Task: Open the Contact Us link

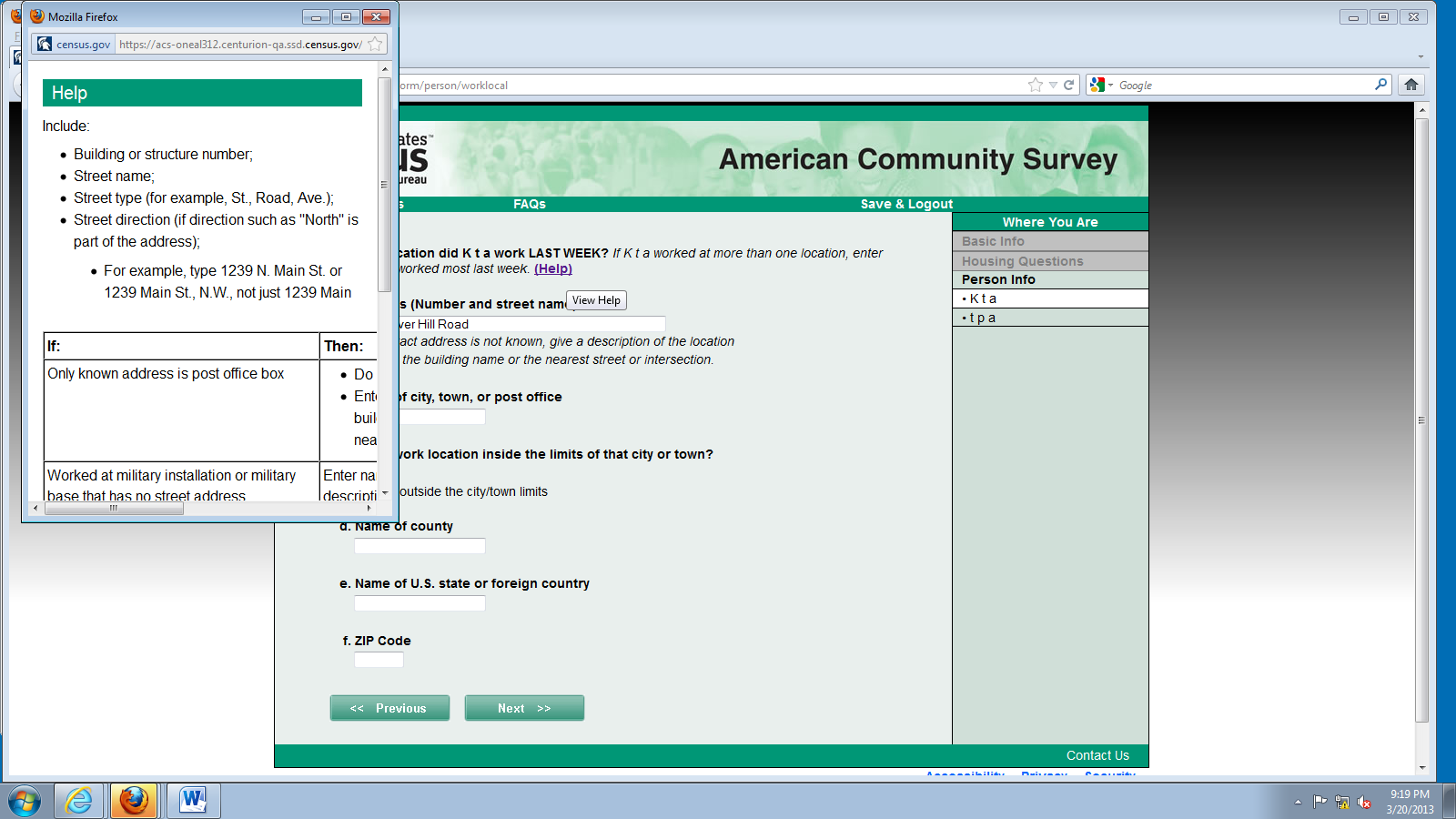Action: (x=1097, y=755)
